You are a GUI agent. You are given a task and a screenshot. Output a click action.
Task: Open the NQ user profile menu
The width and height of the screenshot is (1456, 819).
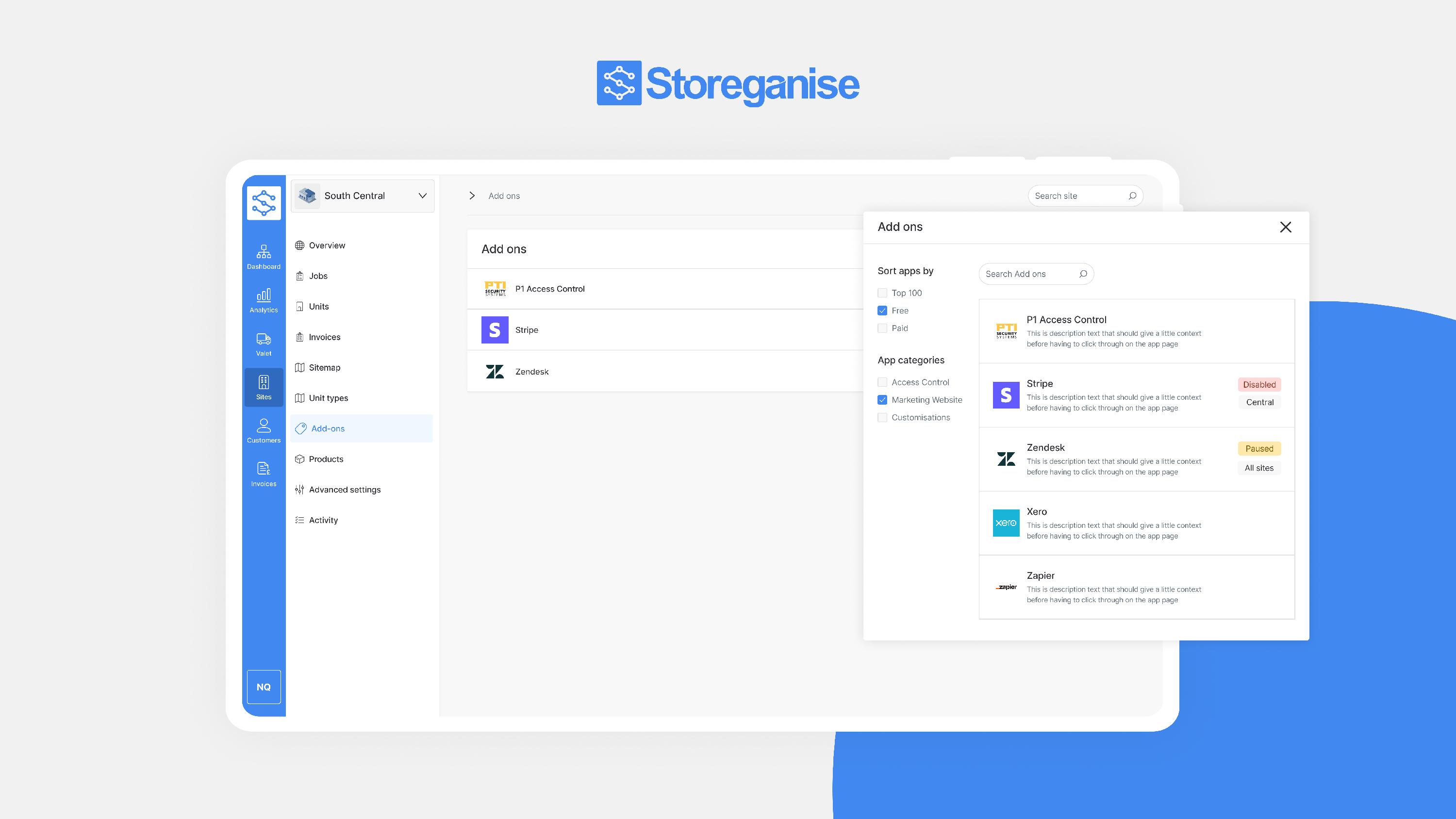click(264, 687)
